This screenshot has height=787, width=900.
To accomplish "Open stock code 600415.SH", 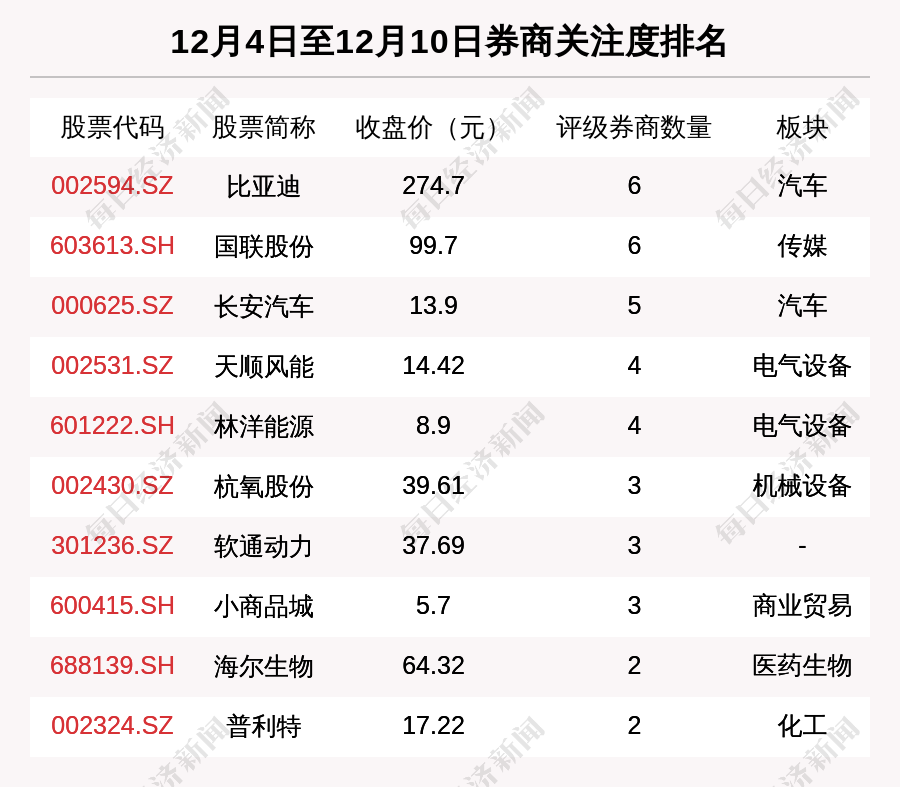I will 112,606.
